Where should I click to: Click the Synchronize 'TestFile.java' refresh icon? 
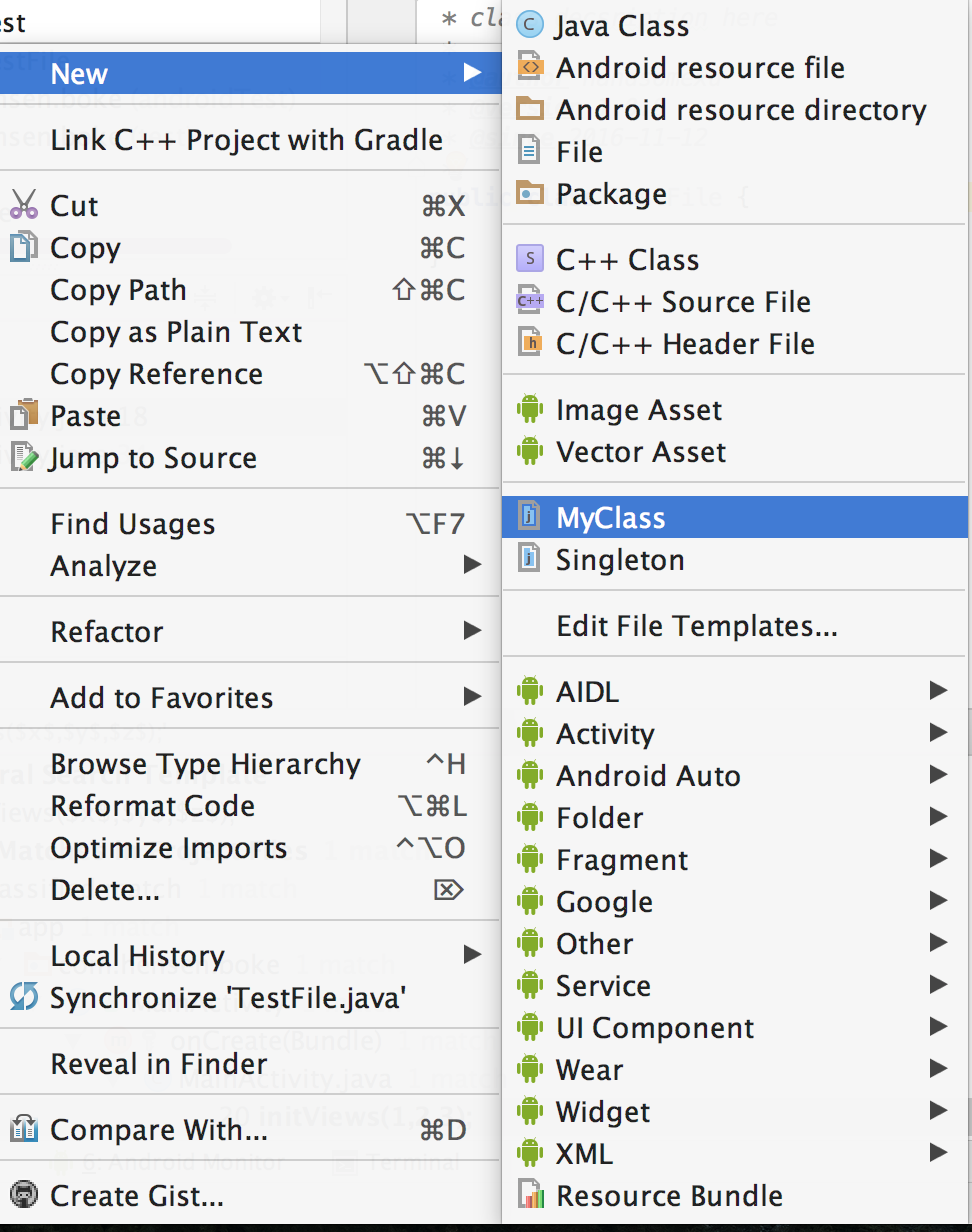(24, 997)
